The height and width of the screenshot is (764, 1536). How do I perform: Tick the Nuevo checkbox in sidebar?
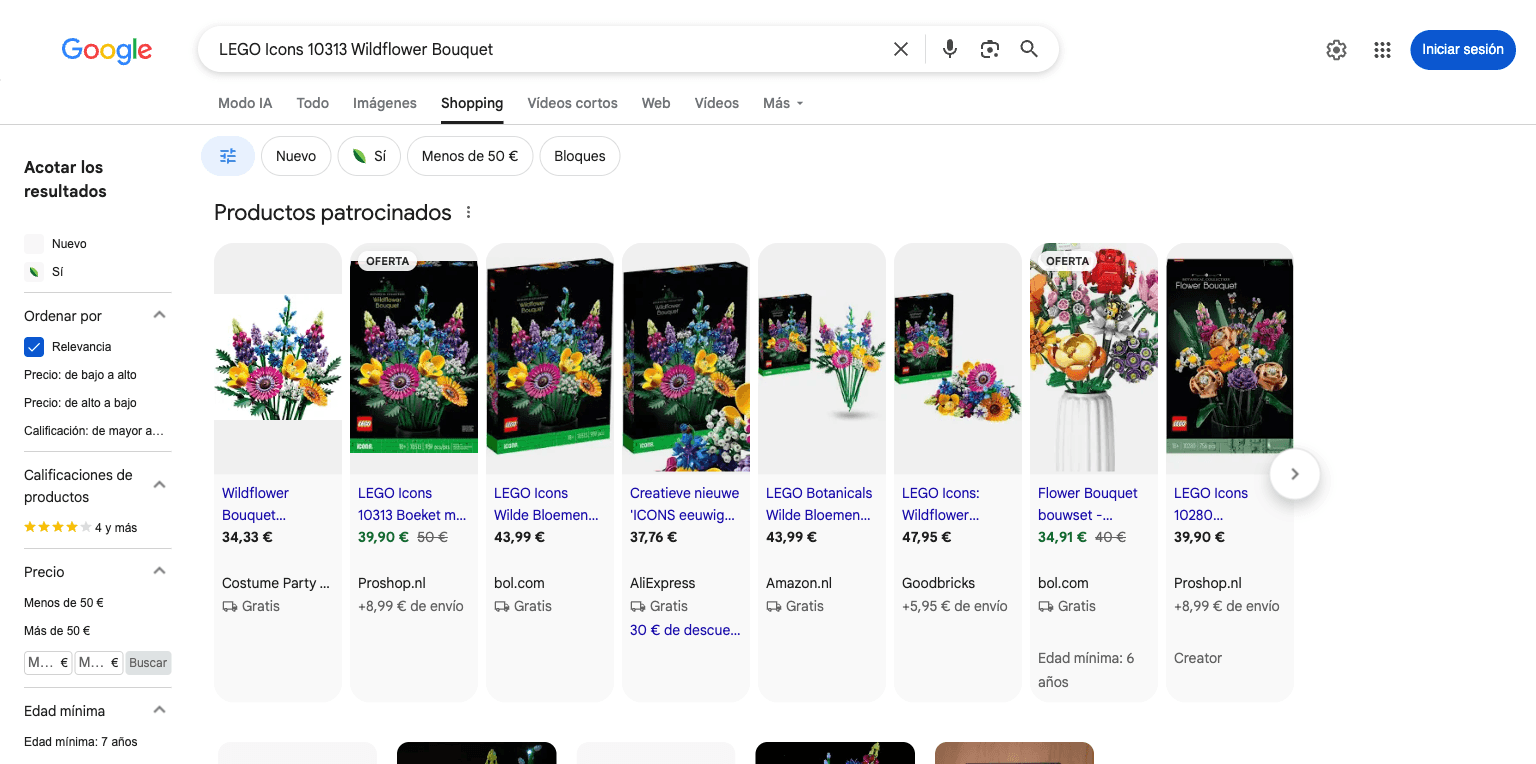[34, 243]
